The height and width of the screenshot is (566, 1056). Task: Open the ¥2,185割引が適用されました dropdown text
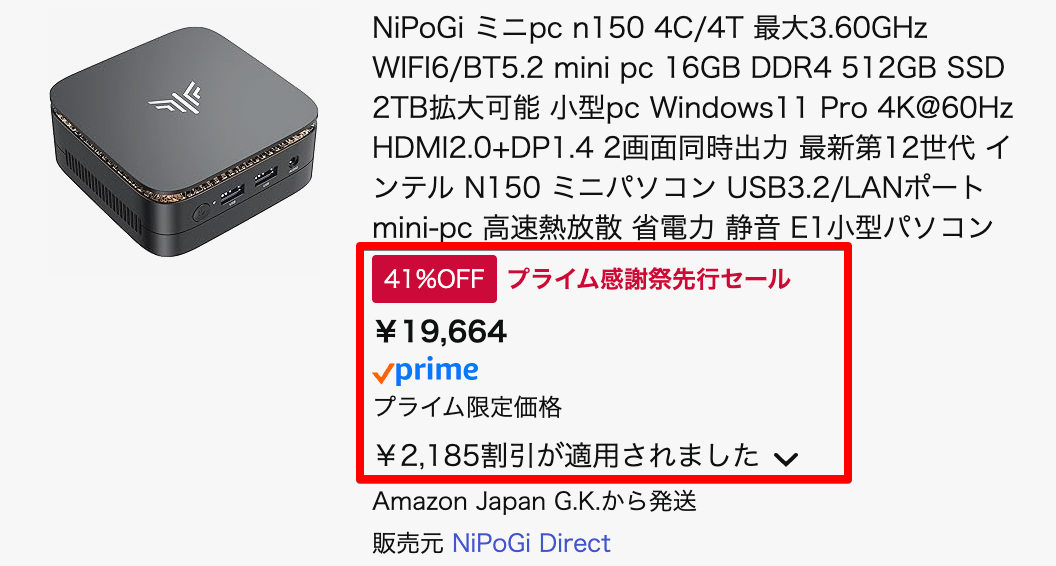567,457
